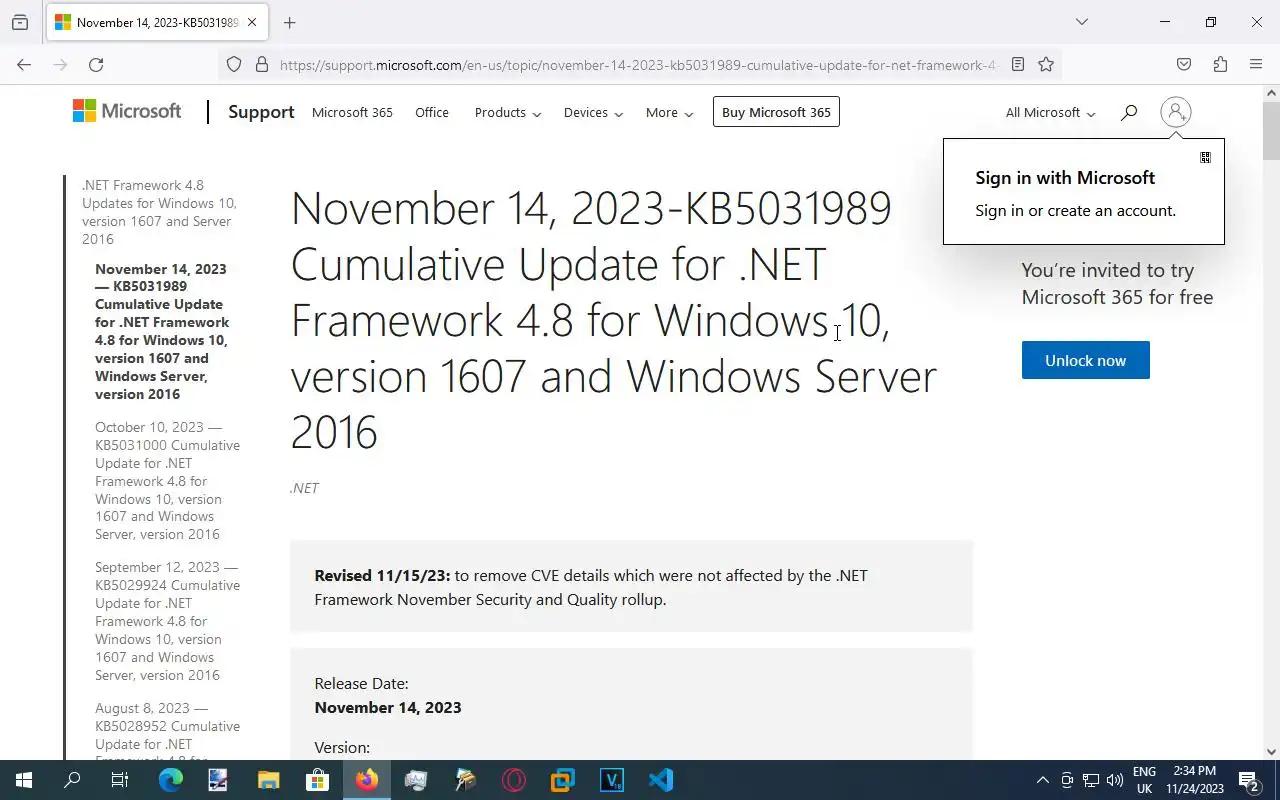Open volume control in tray

pyautogui.click(x=1115, y=780)
